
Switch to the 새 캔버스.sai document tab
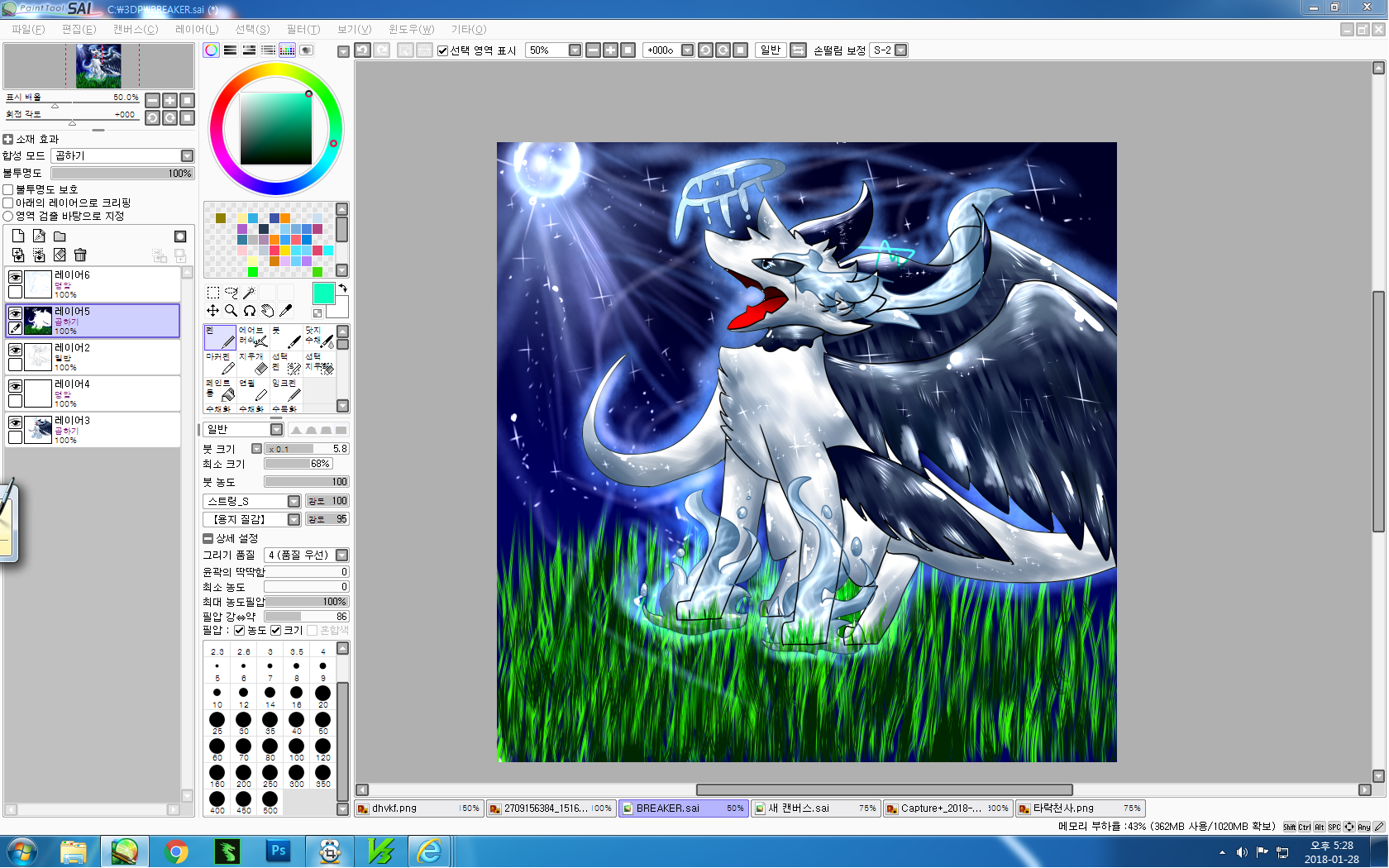[816, 808]
